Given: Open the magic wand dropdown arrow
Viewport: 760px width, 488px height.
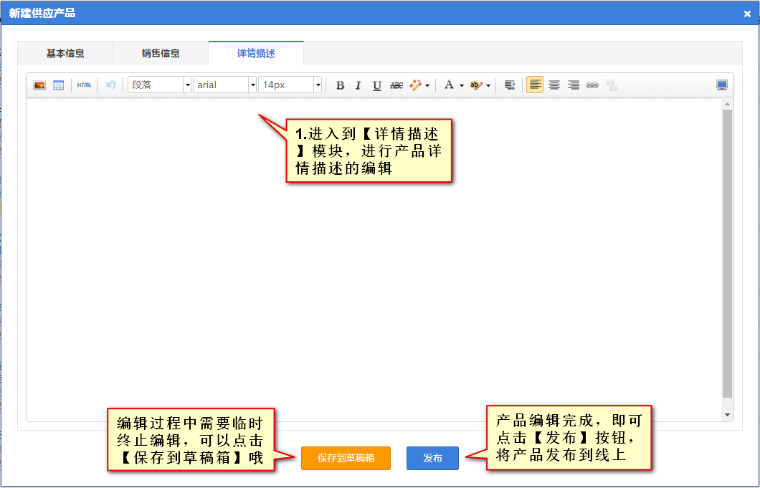Looking at the screenshot, I should tap(427, 86).
